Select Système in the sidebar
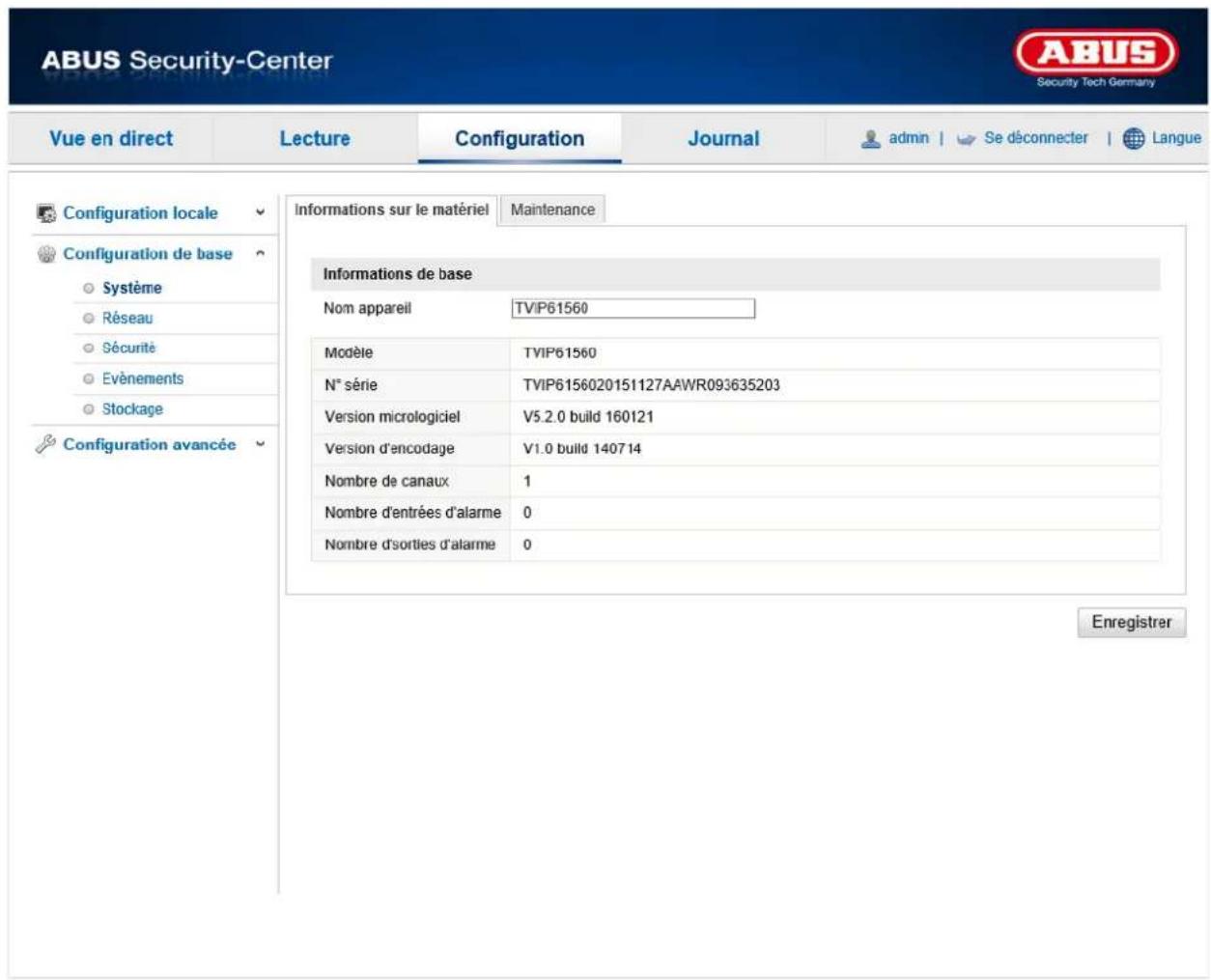Image resolution: width=1211 pixels, height=980 pixels. 132,288
